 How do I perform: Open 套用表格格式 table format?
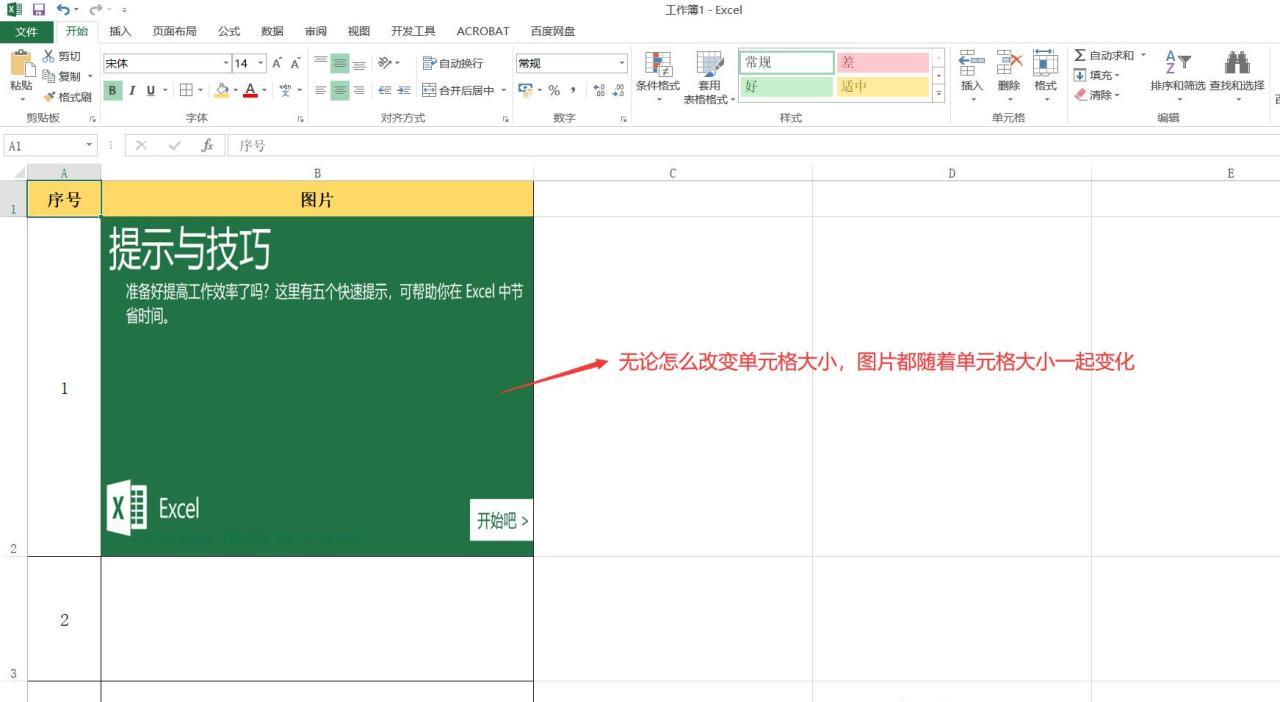(x=709, y=76)
